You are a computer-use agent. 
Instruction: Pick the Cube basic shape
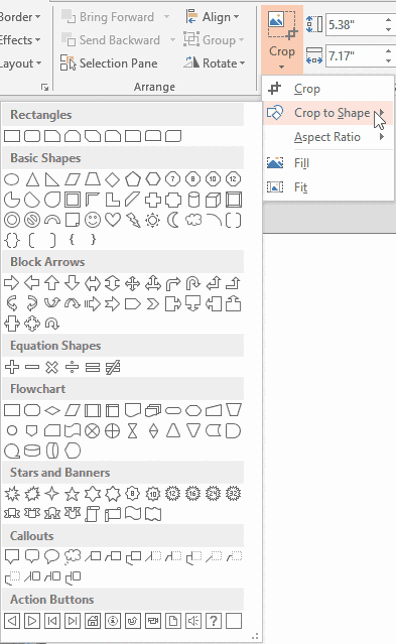pos(213,200)
